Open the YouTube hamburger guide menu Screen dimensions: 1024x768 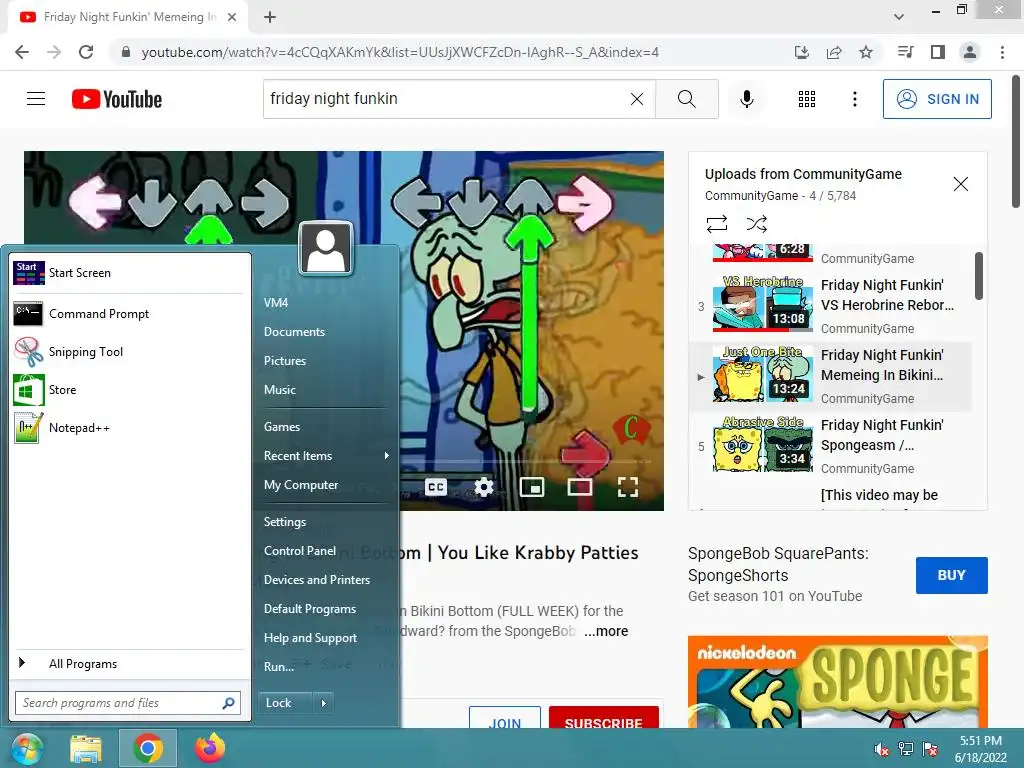pyautogui.click(x=36, y=99)
